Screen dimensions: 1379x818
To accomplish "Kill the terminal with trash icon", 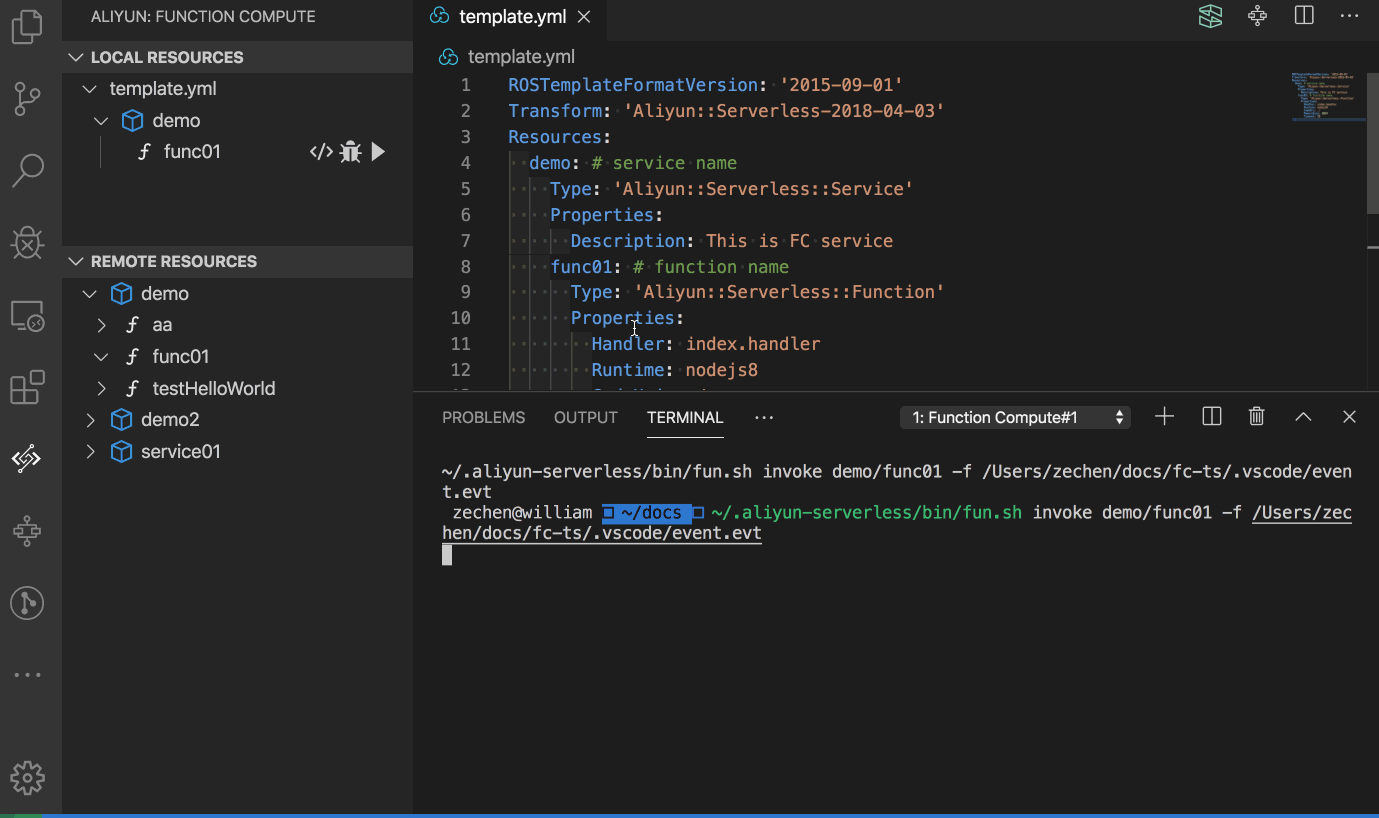I will (1257, 417).
